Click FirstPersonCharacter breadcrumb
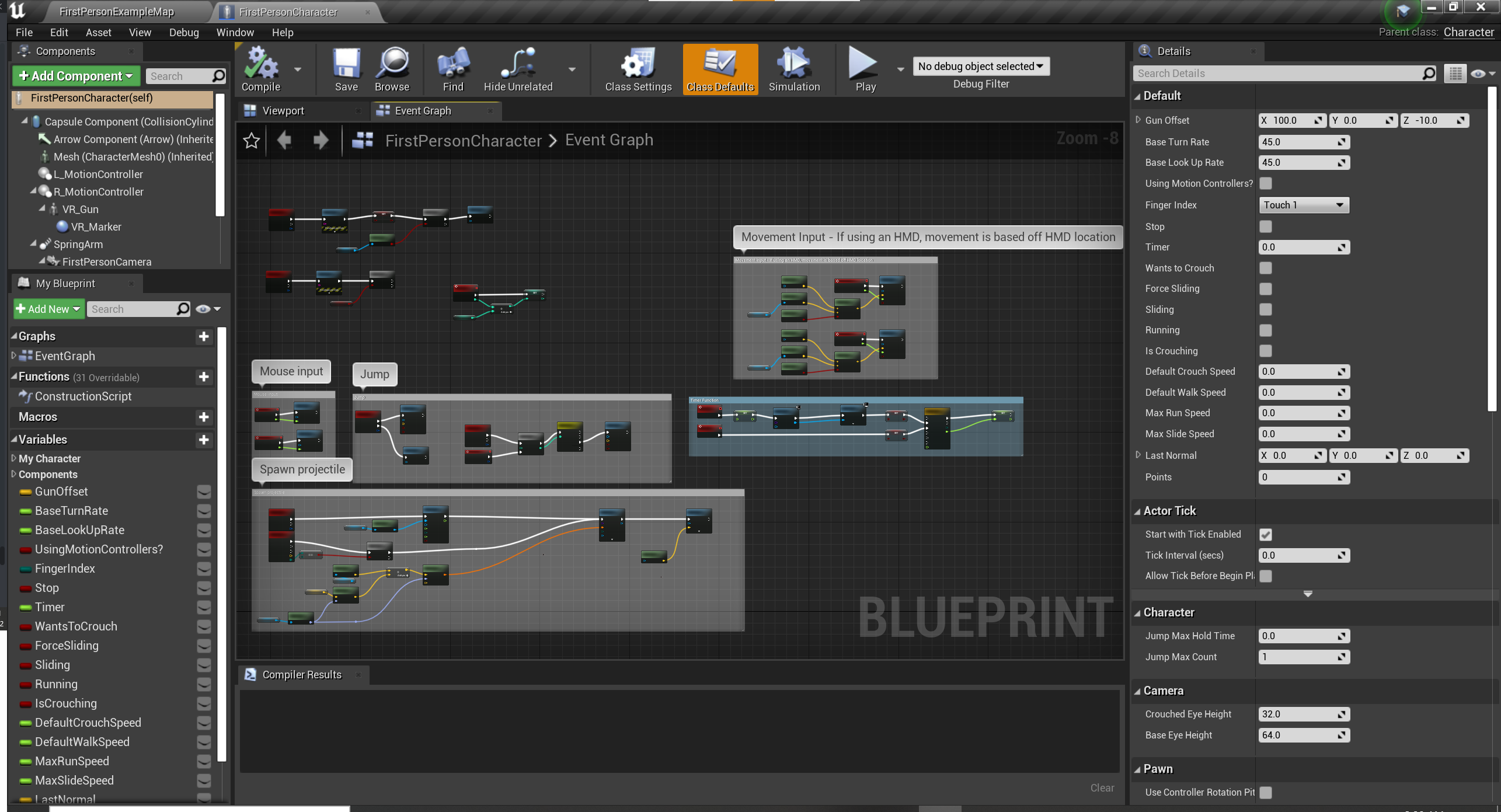1501x812 pixels. pos(464,141)
